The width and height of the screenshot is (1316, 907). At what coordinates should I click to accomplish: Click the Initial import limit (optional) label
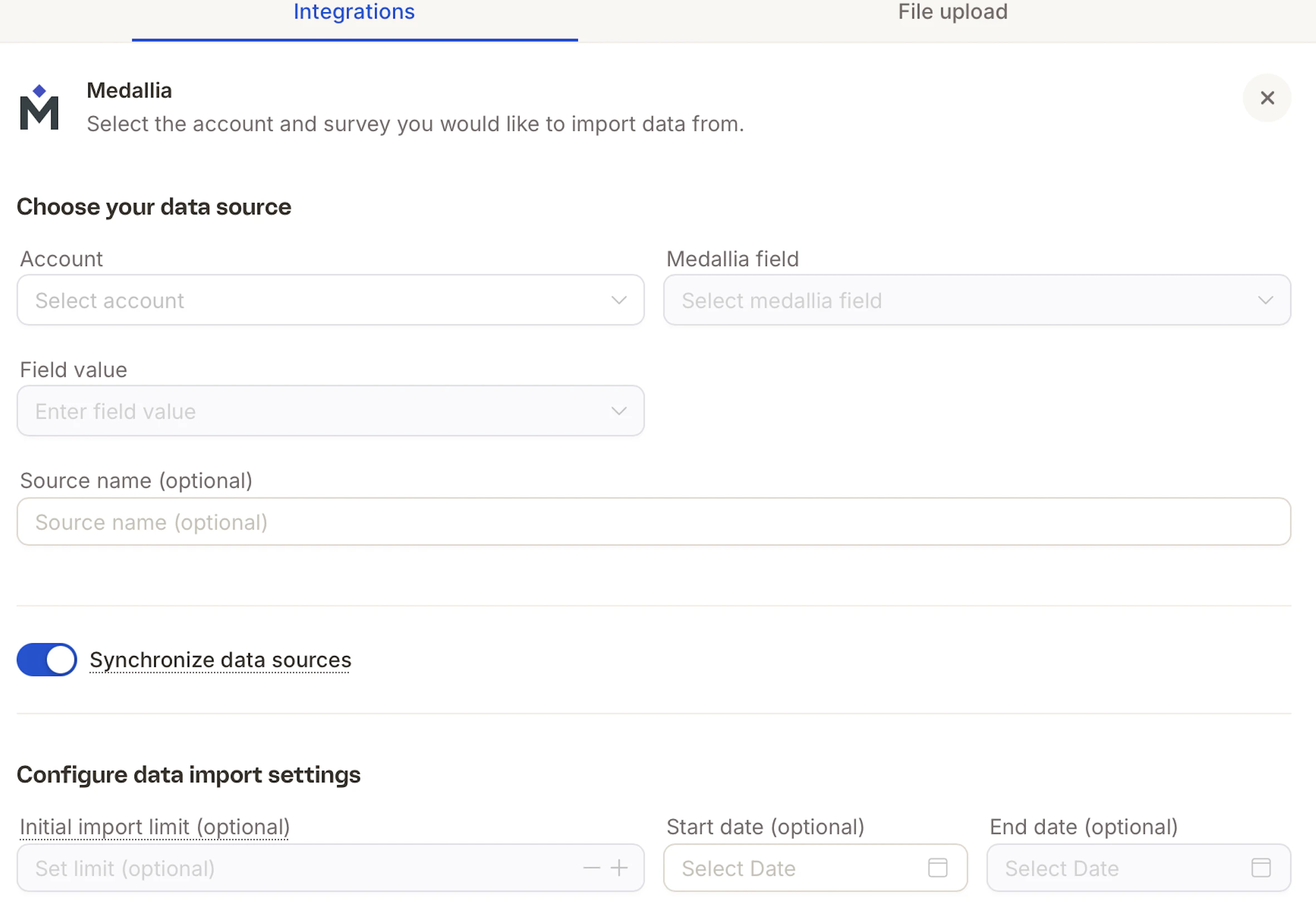click(x=155, y=827)
